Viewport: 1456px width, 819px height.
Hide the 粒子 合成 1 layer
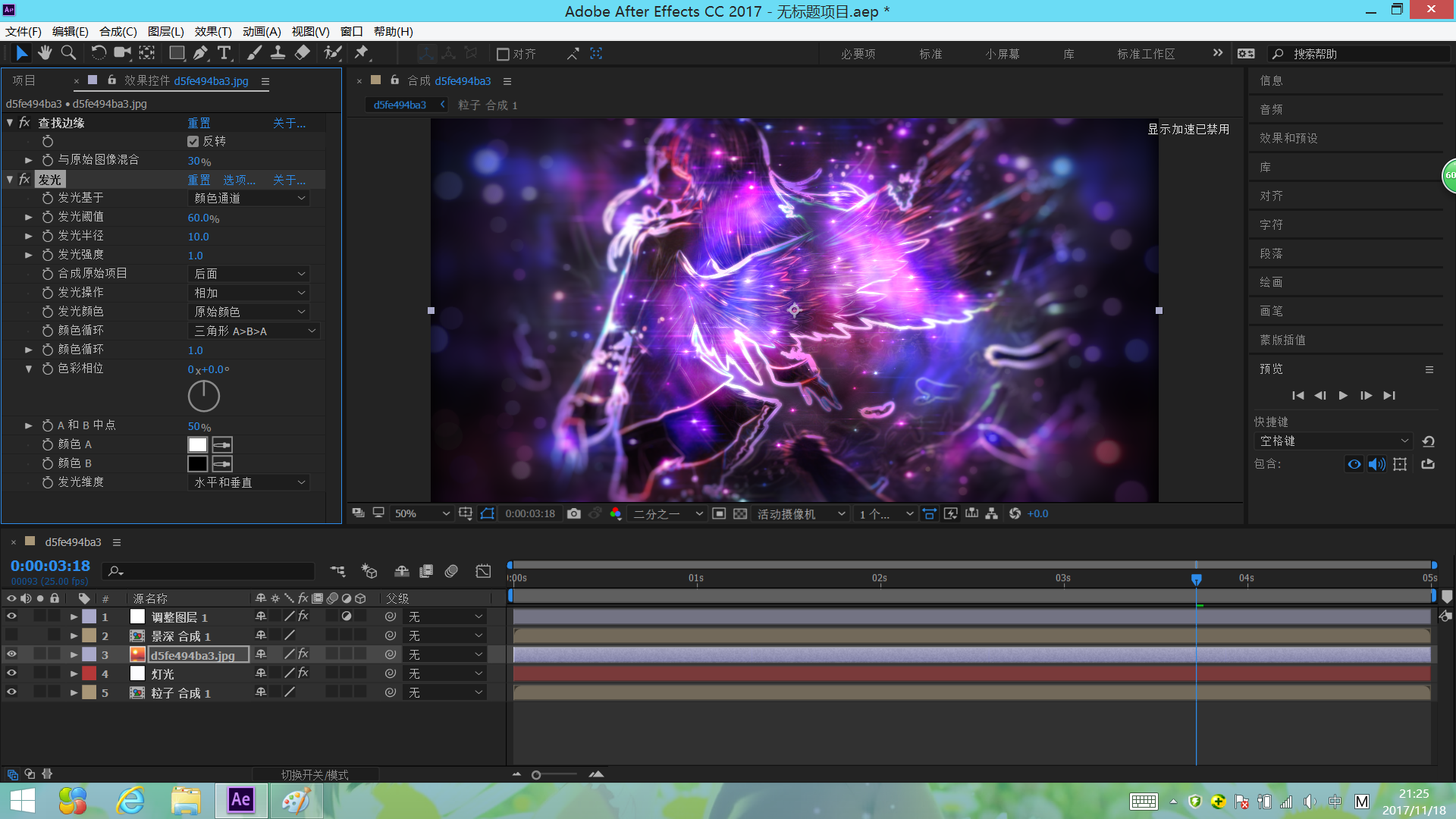coord(11,692)
